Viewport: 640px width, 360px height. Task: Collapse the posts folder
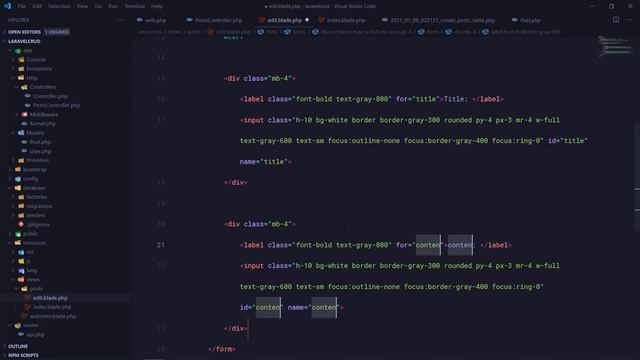click(x=36, y=289)
